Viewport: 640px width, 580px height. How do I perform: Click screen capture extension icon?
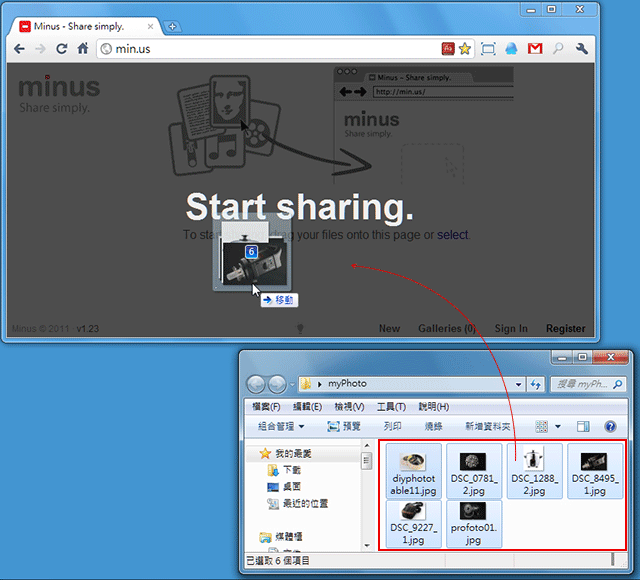pyautogui.click(x=488, y=49)
